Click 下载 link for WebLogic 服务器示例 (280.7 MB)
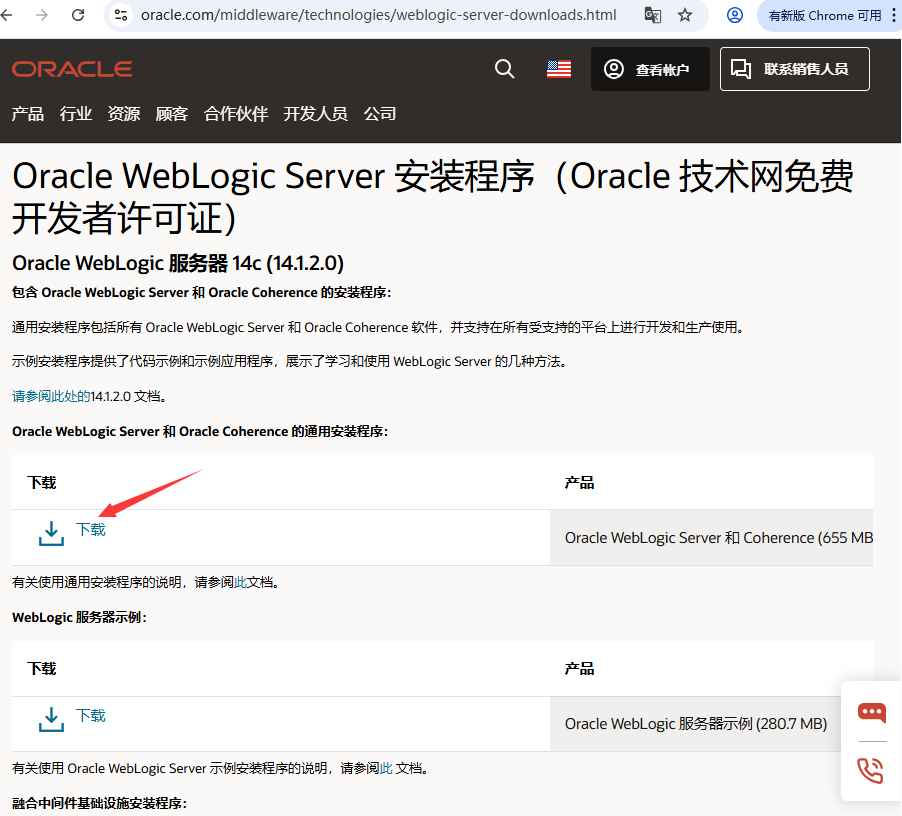902x816 pixels. [x=91, y=715]
